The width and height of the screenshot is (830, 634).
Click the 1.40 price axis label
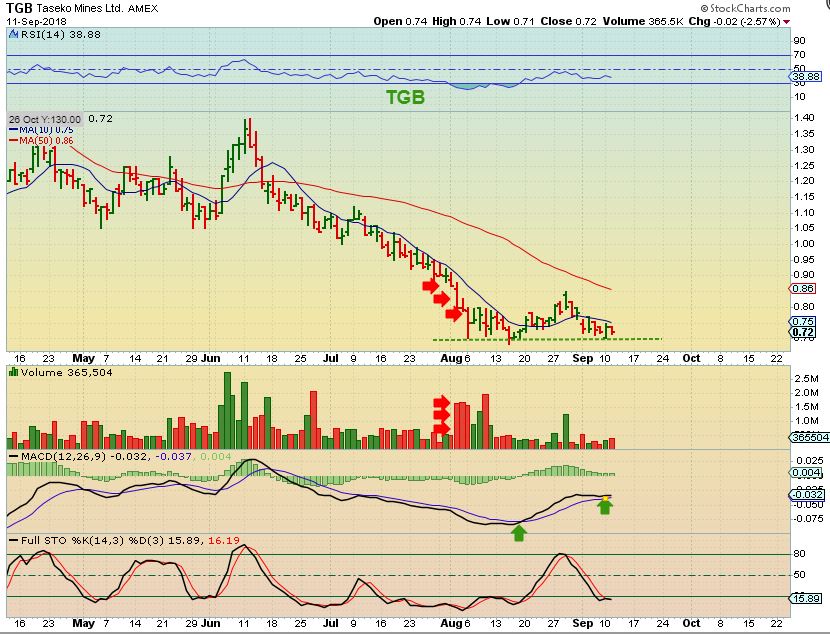pyautogui.click(x=804, y=118)
